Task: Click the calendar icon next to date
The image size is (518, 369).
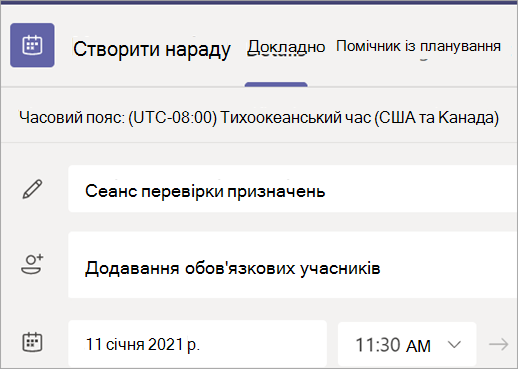Action: click(x=32, y=342)
